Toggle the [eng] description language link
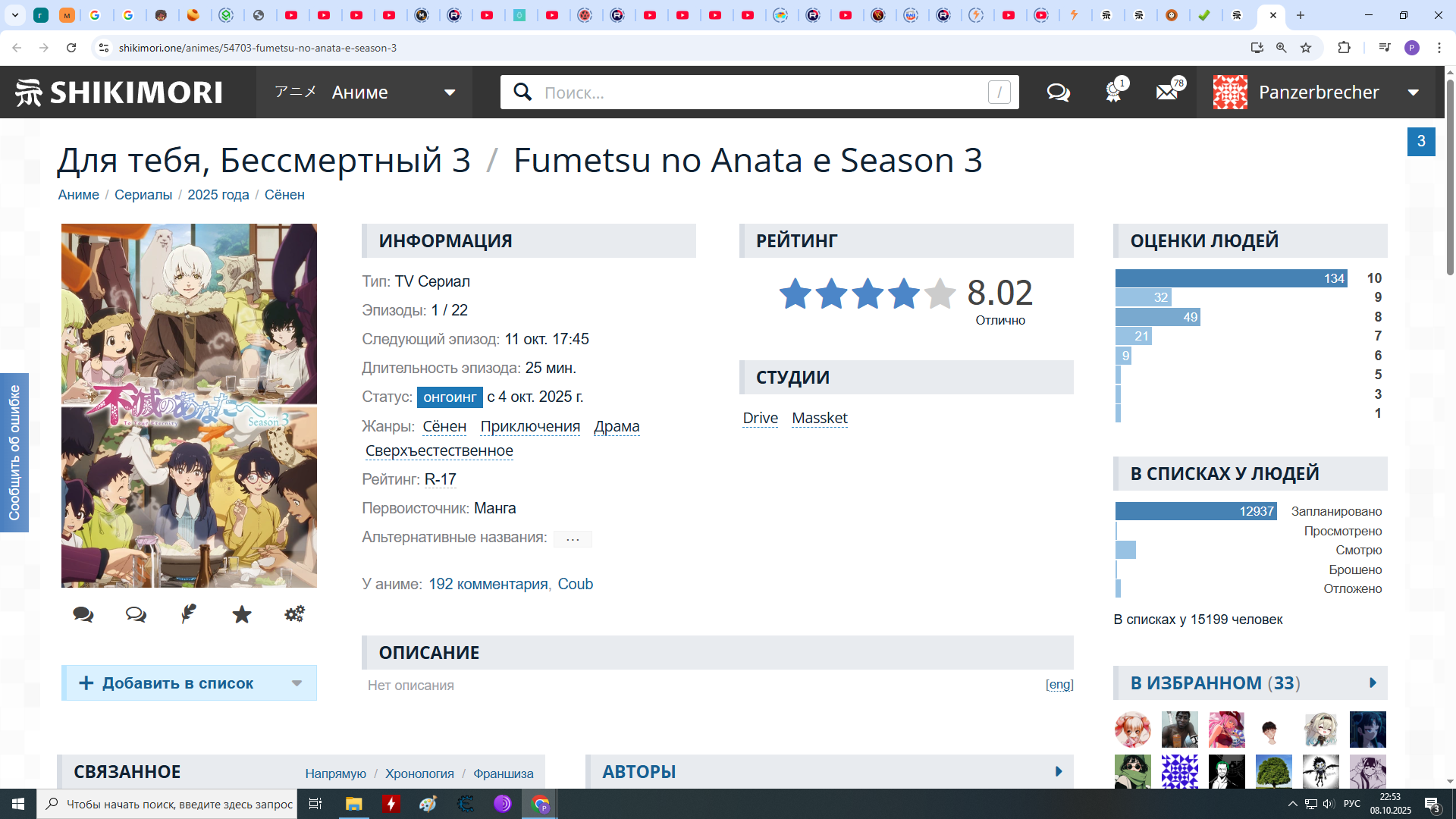 pyautogui.click(x=1059, y=685)
